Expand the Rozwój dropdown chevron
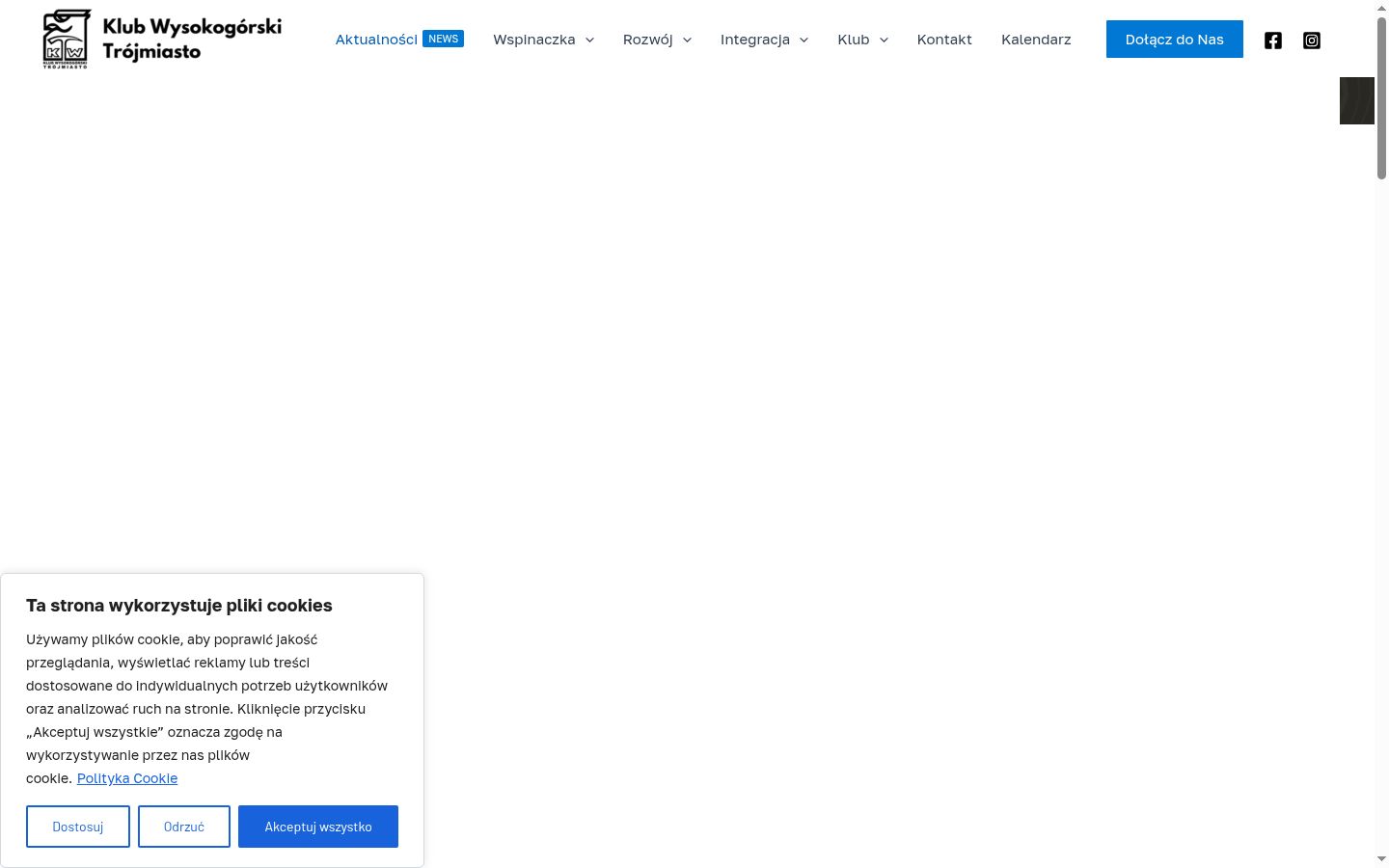1389x868 pixels. pos(687,40)
